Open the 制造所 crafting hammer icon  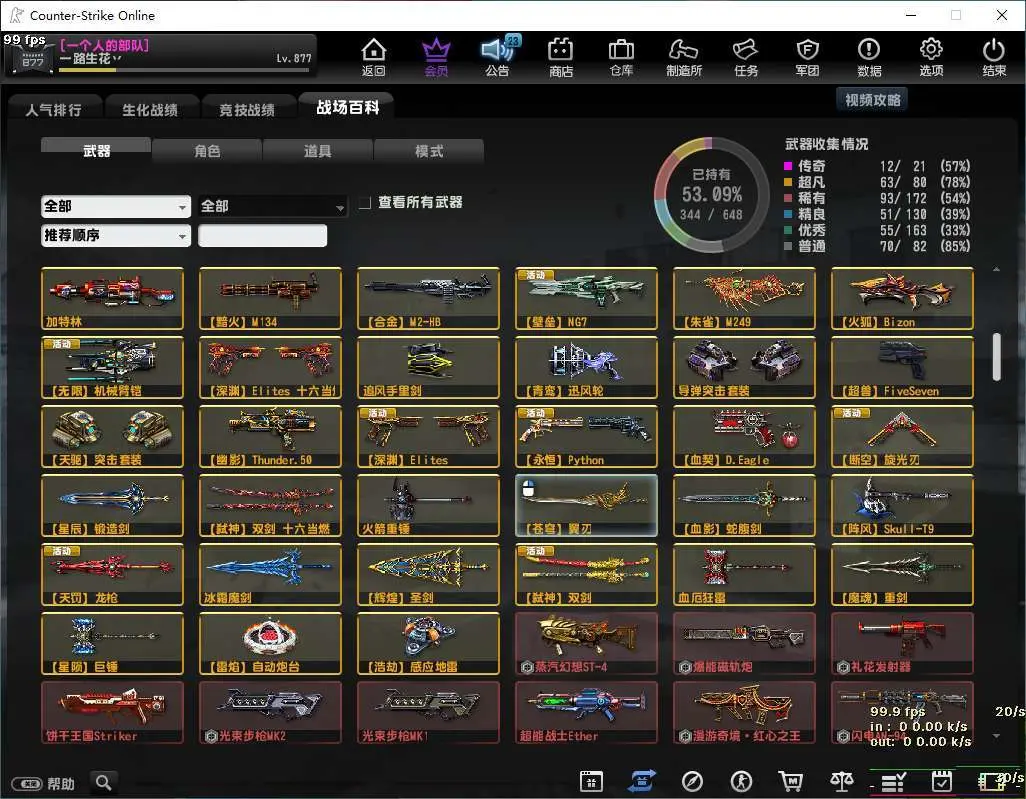click(684, 56)
